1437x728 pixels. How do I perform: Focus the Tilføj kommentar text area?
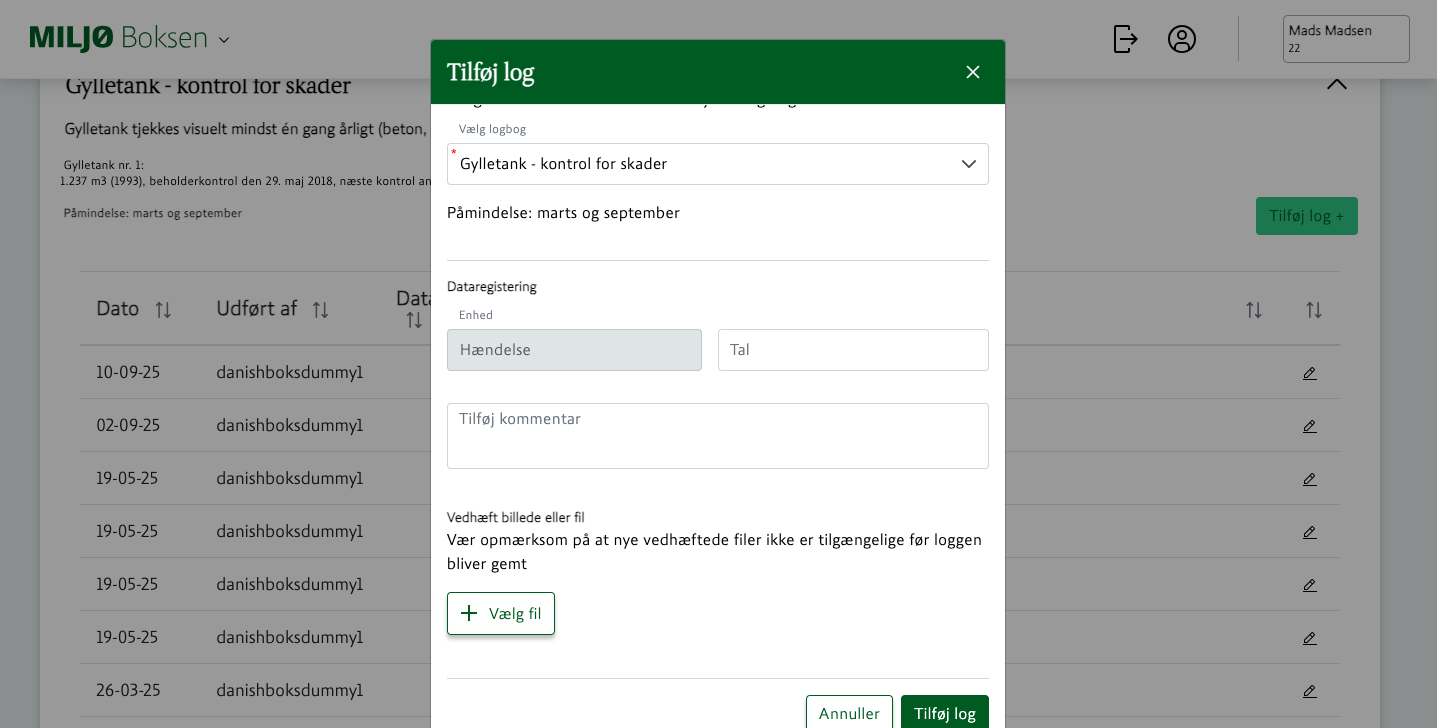[x=717, y=436]
